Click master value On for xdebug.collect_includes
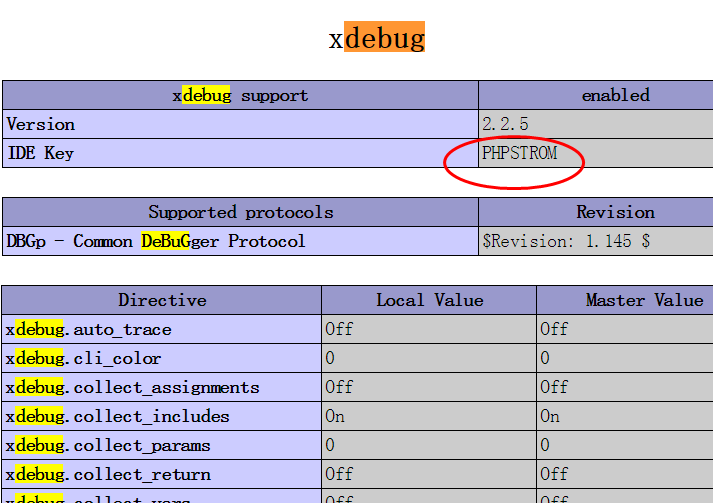713x503 pixels. coord(550,416)
